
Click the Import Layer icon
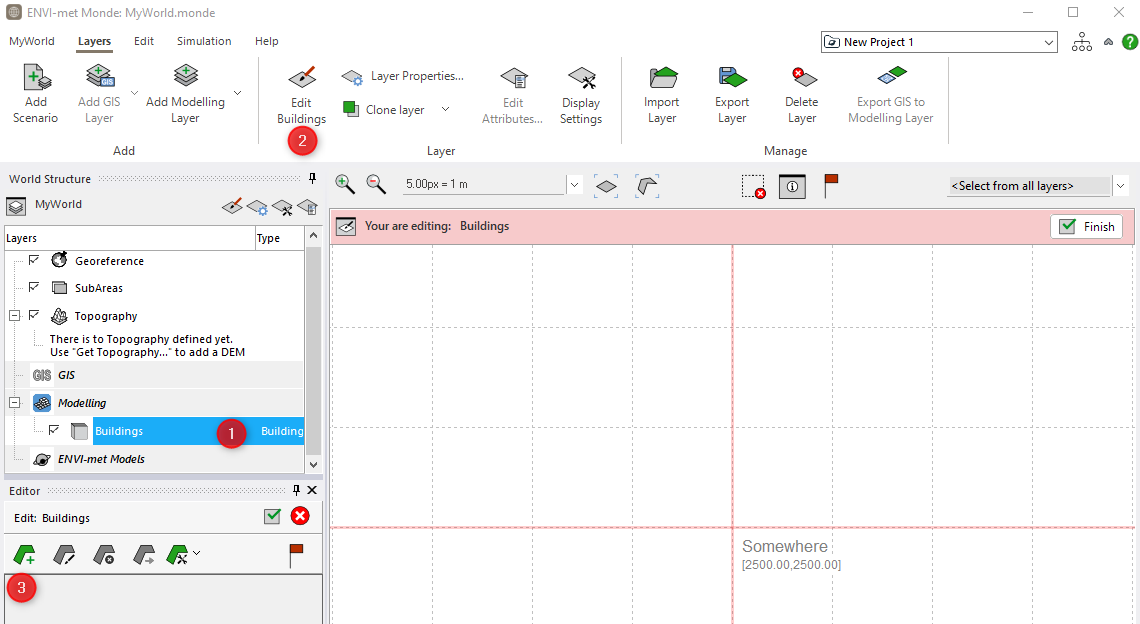[x=662, y=79]
